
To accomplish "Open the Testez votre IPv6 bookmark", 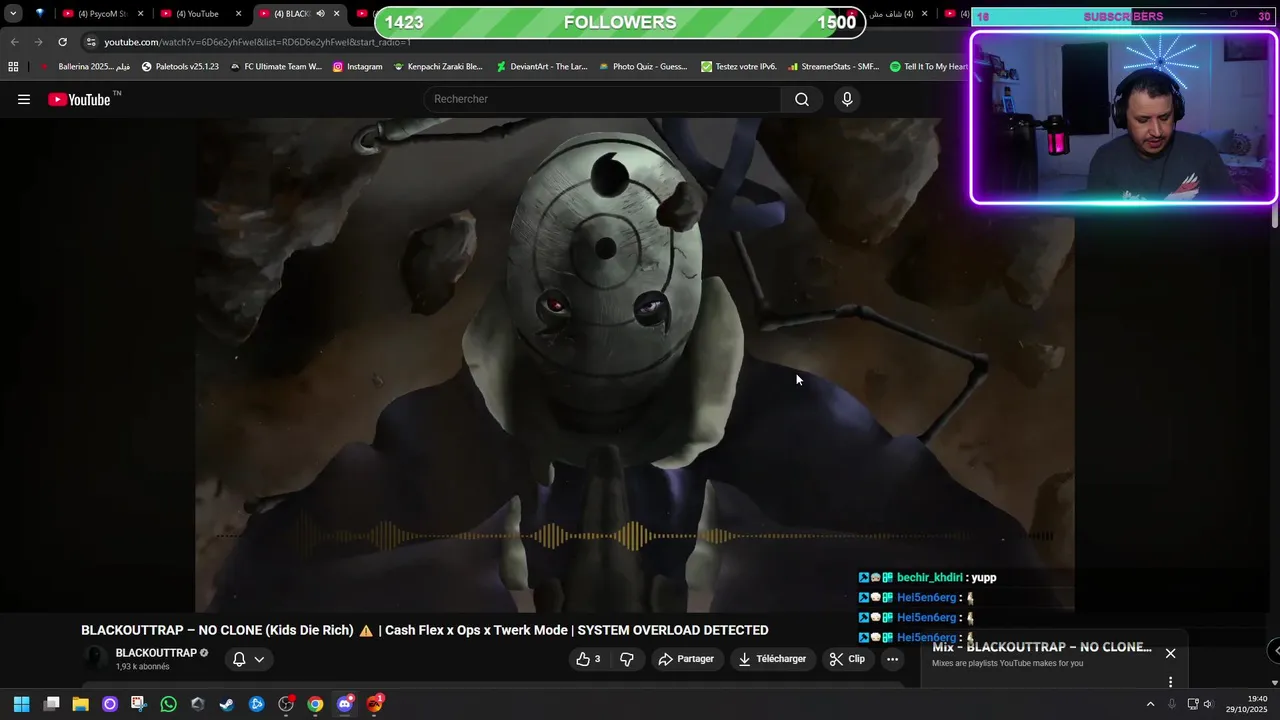I will (739, 67).
